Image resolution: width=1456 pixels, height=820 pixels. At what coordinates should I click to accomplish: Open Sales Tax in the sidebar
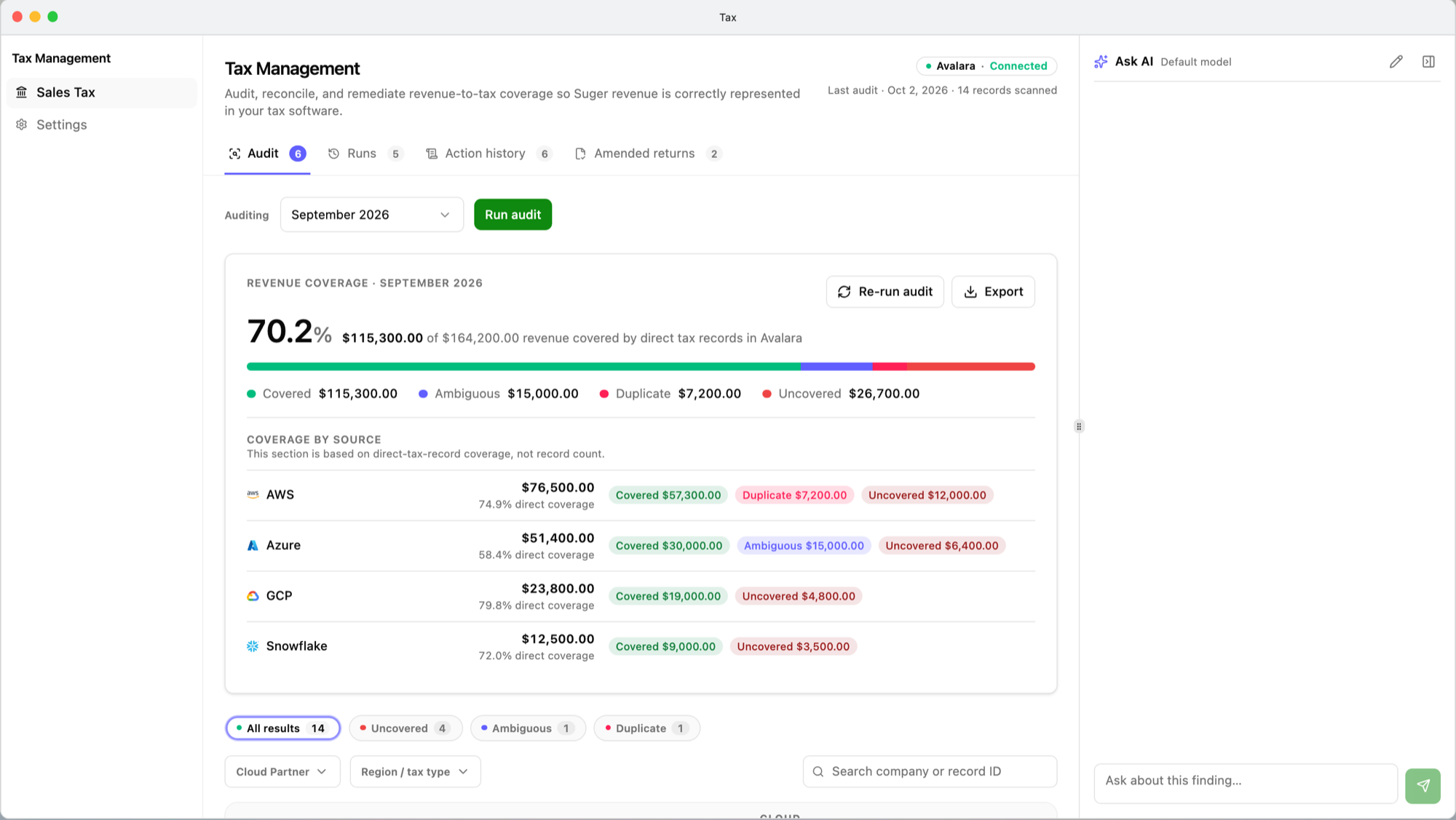click(101, 92)
